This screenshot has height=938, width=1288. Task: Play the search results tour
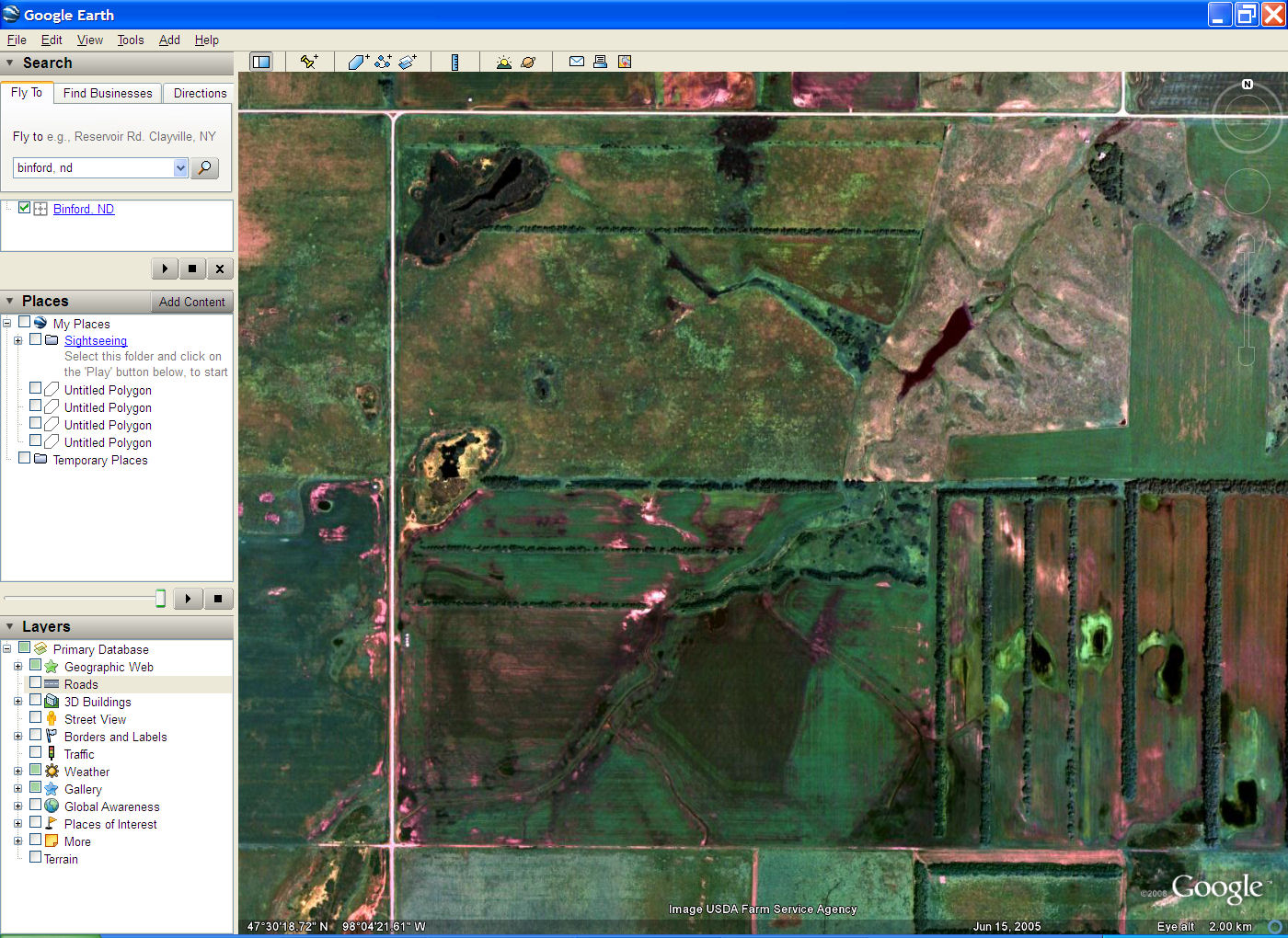[165, 269]
